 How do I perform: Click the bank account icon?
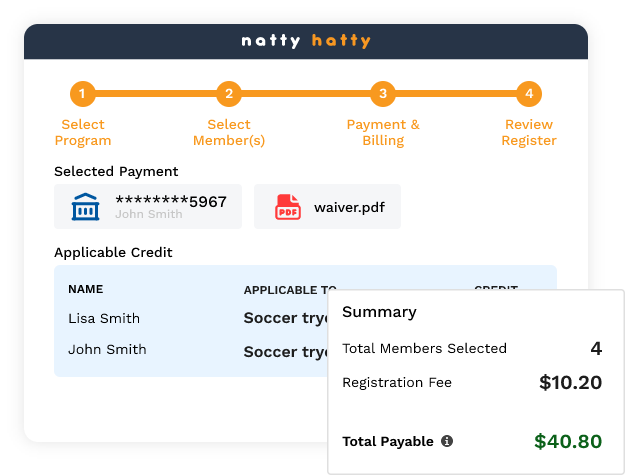pyautogui.click(x=86, y=207)
